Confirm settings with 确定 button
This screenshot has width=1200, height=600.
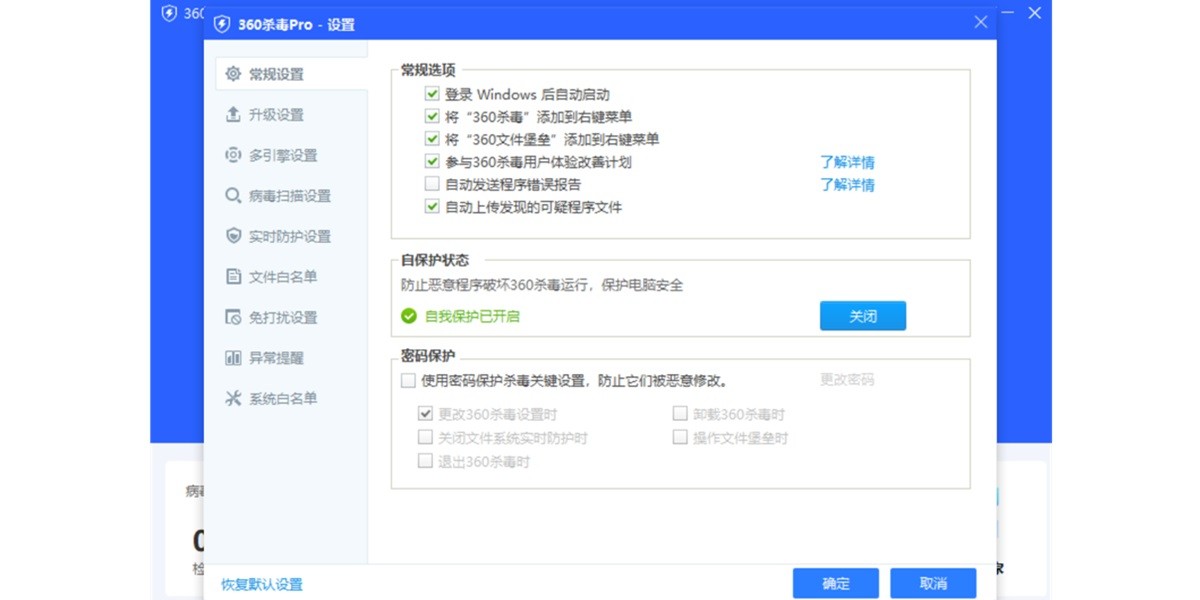pos(835,584)
